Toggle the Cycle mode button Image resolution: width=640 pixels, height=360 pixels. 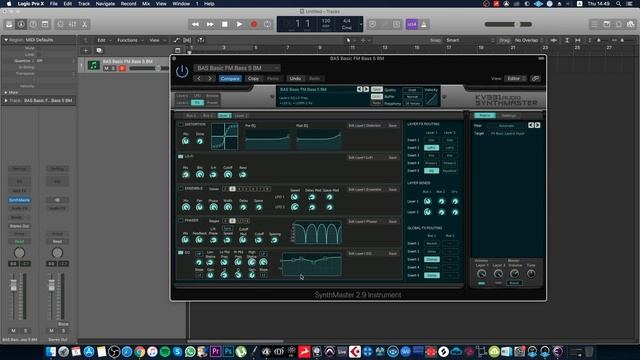[268, 24]
